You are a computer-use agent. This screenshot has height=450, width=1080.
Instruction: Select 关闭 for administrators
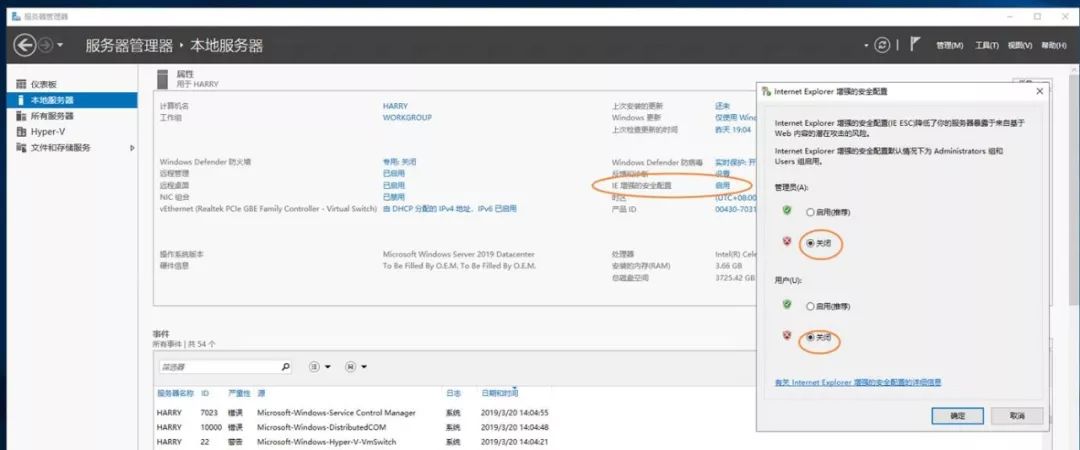(x=810, y=243)
